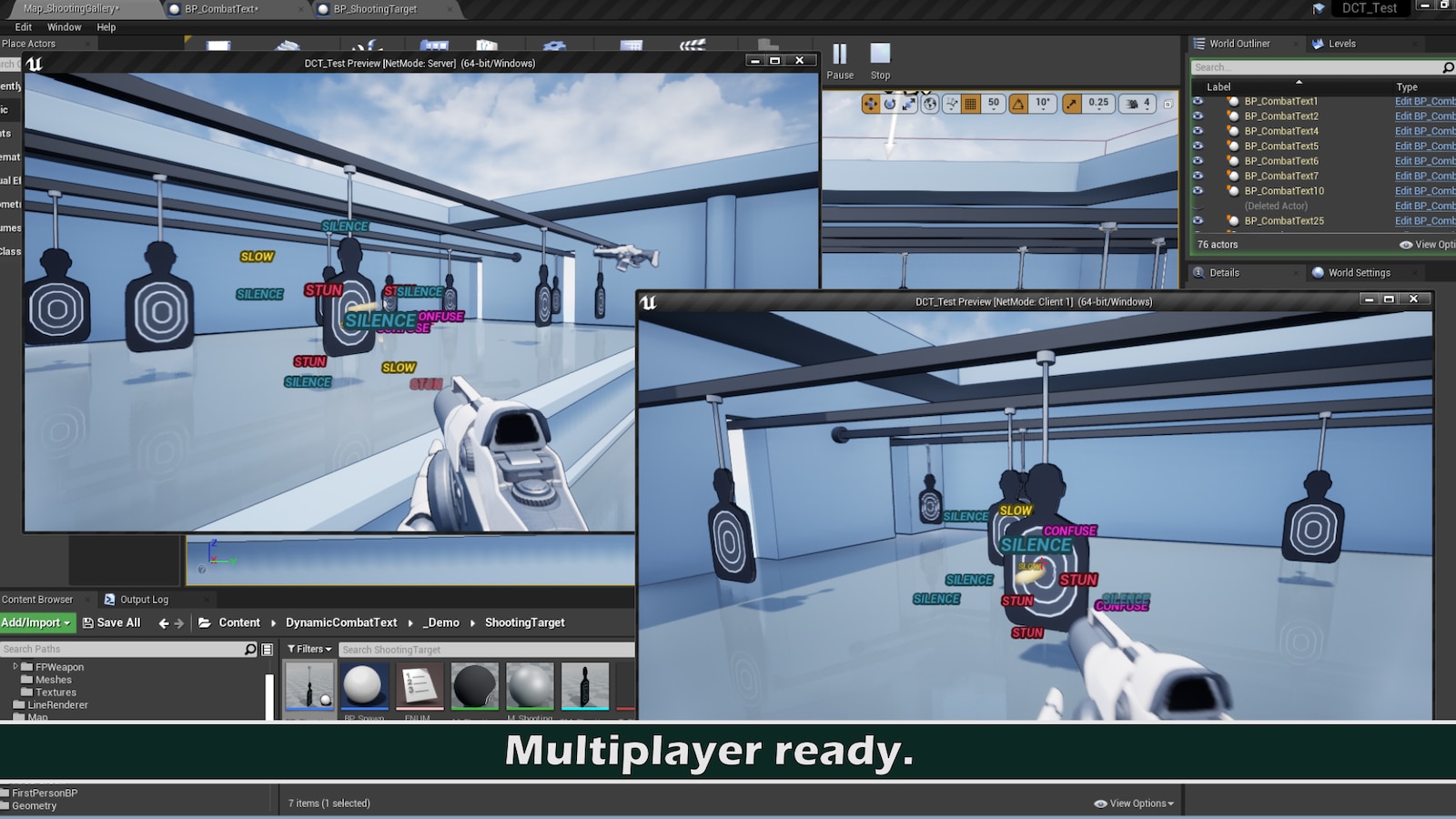This screenshot has height=819, width=1456.
Task: Select the rotate gizmo tool
Action: coord(890,104)
